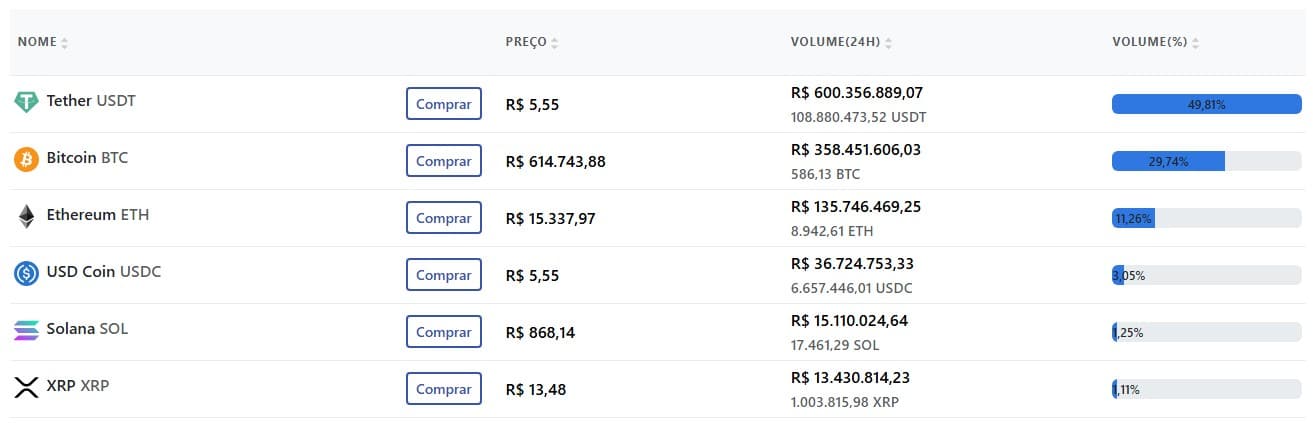Click the XRP logo icon
1313x425 pixels.
(x=26, y=387)
